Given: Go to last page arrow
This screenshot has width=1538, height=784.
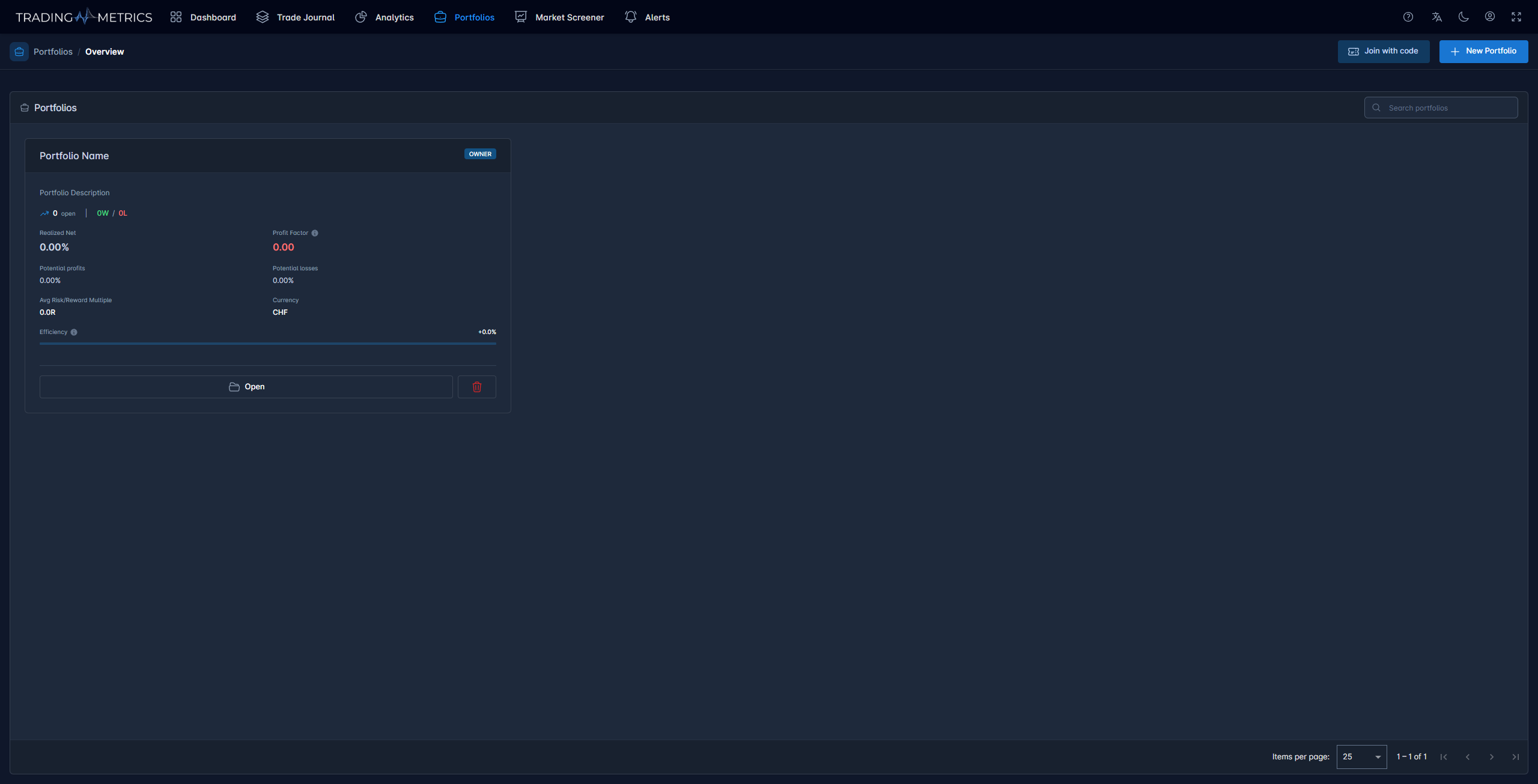Looking at the screenshot, I should click(1516, 757).
